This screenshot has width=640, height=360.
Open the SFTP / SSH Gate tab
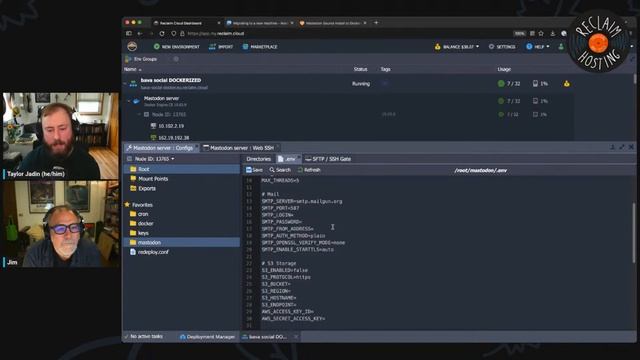point(328,159)
